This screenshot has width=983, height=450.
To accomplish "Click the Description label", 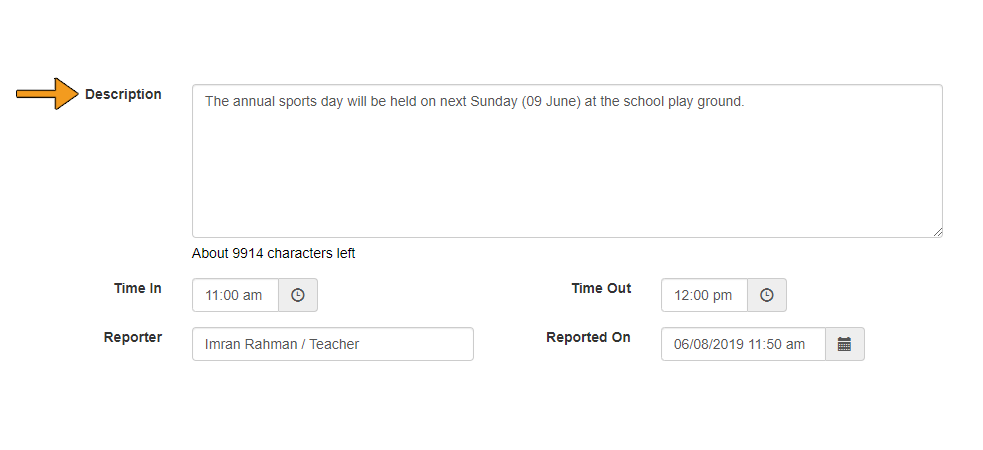I will (124, 95).
